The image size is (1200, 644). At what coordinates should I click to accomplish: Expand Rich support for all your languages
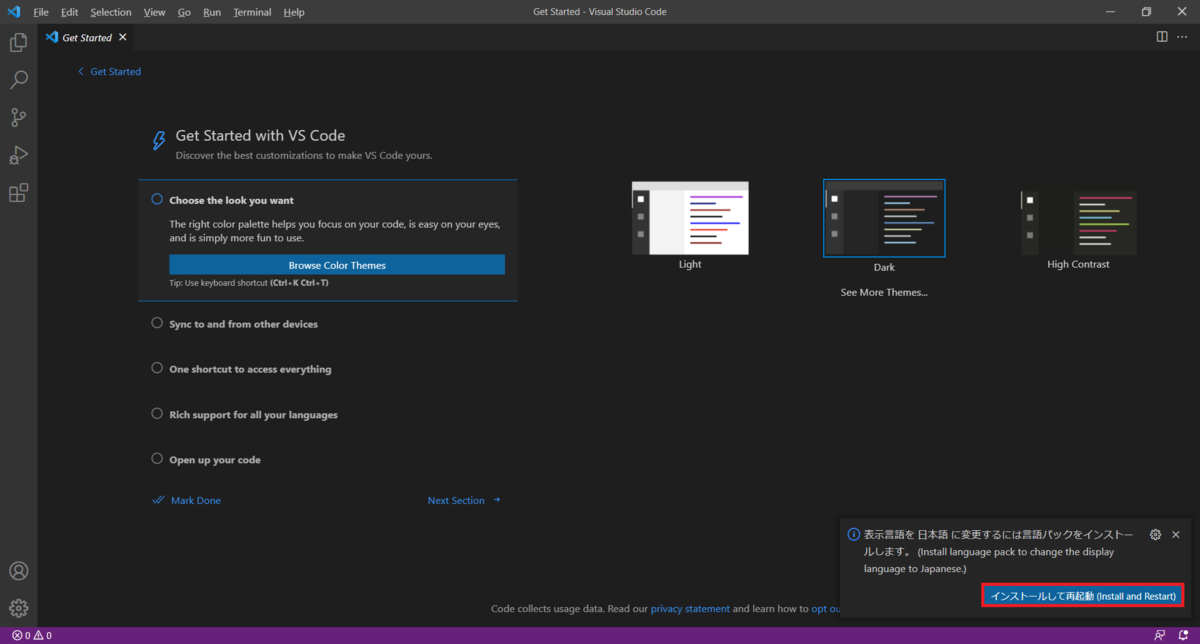pyautogui.click(x=253, y=414)
